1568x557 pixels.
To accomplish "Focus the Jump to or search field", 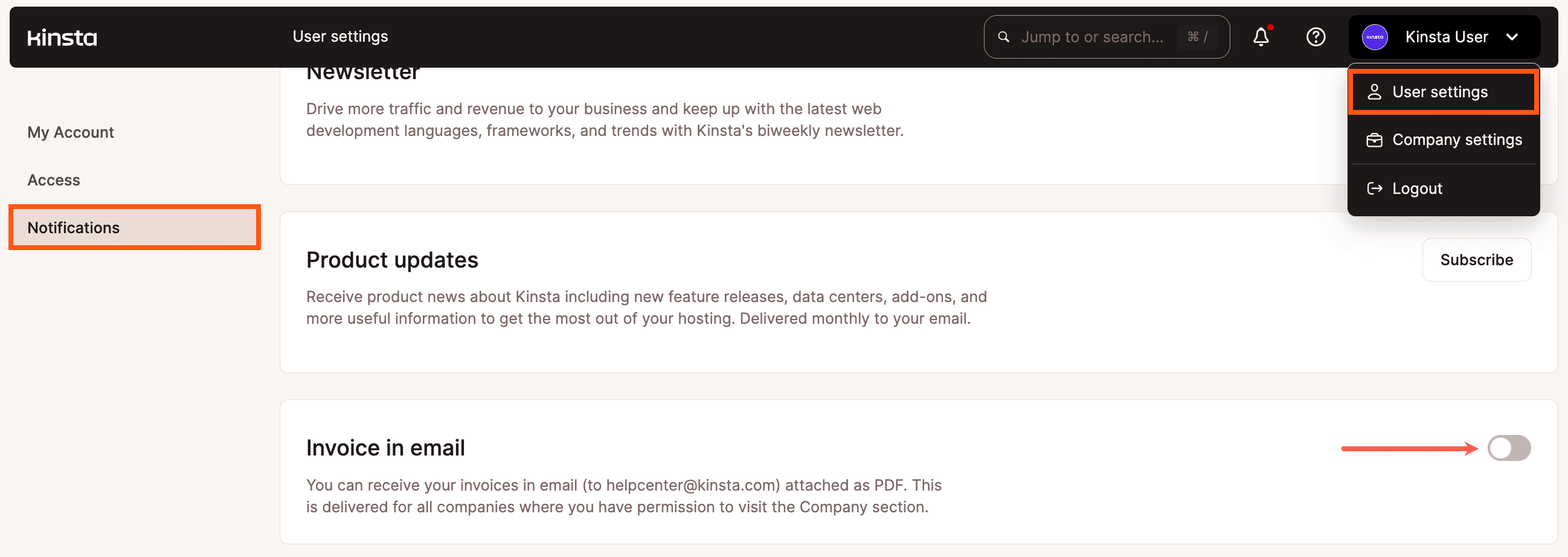I will (x=1092, y=37).
